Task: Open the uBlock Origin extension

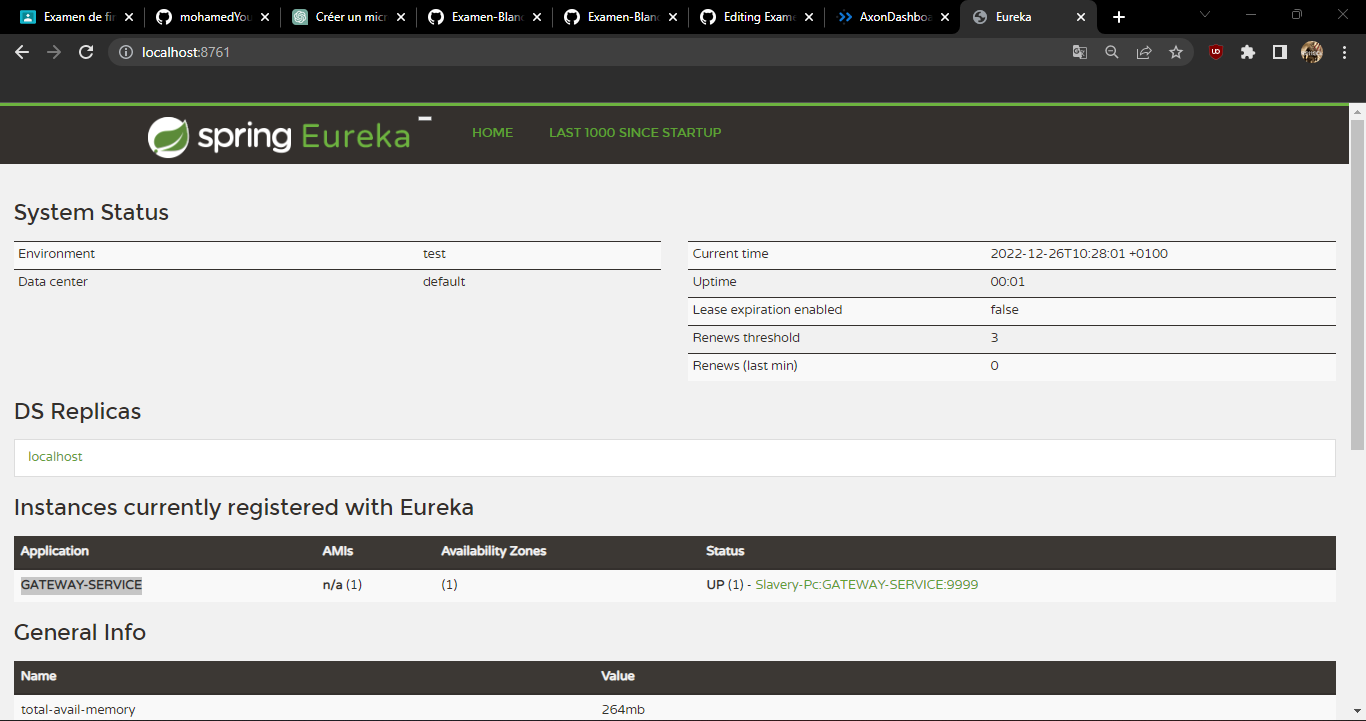Action: [1214, 51]
